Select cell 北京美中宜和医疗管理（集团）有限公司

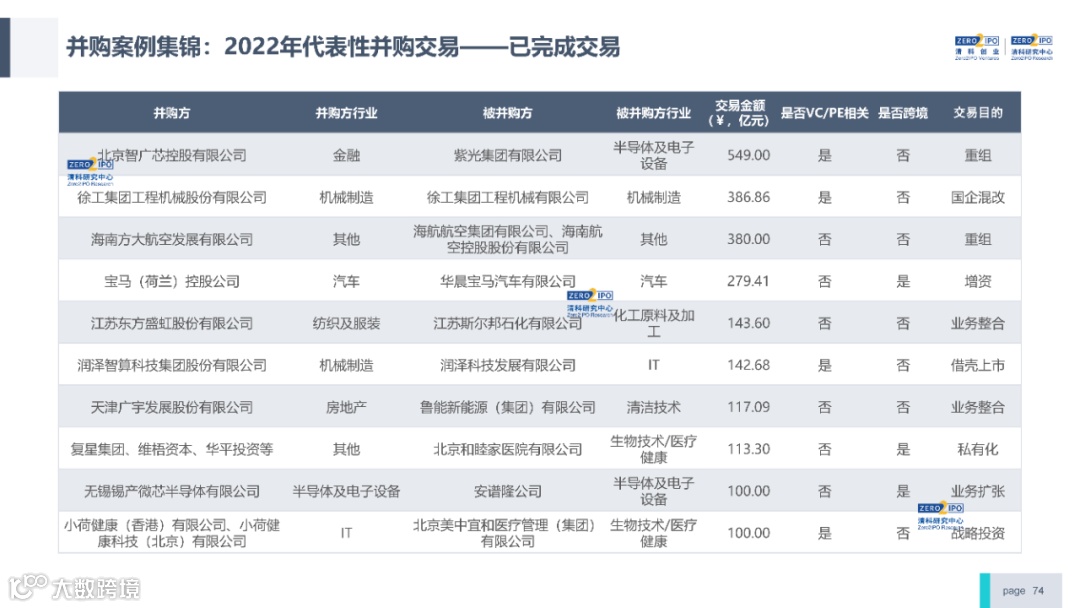click(508, 533)
